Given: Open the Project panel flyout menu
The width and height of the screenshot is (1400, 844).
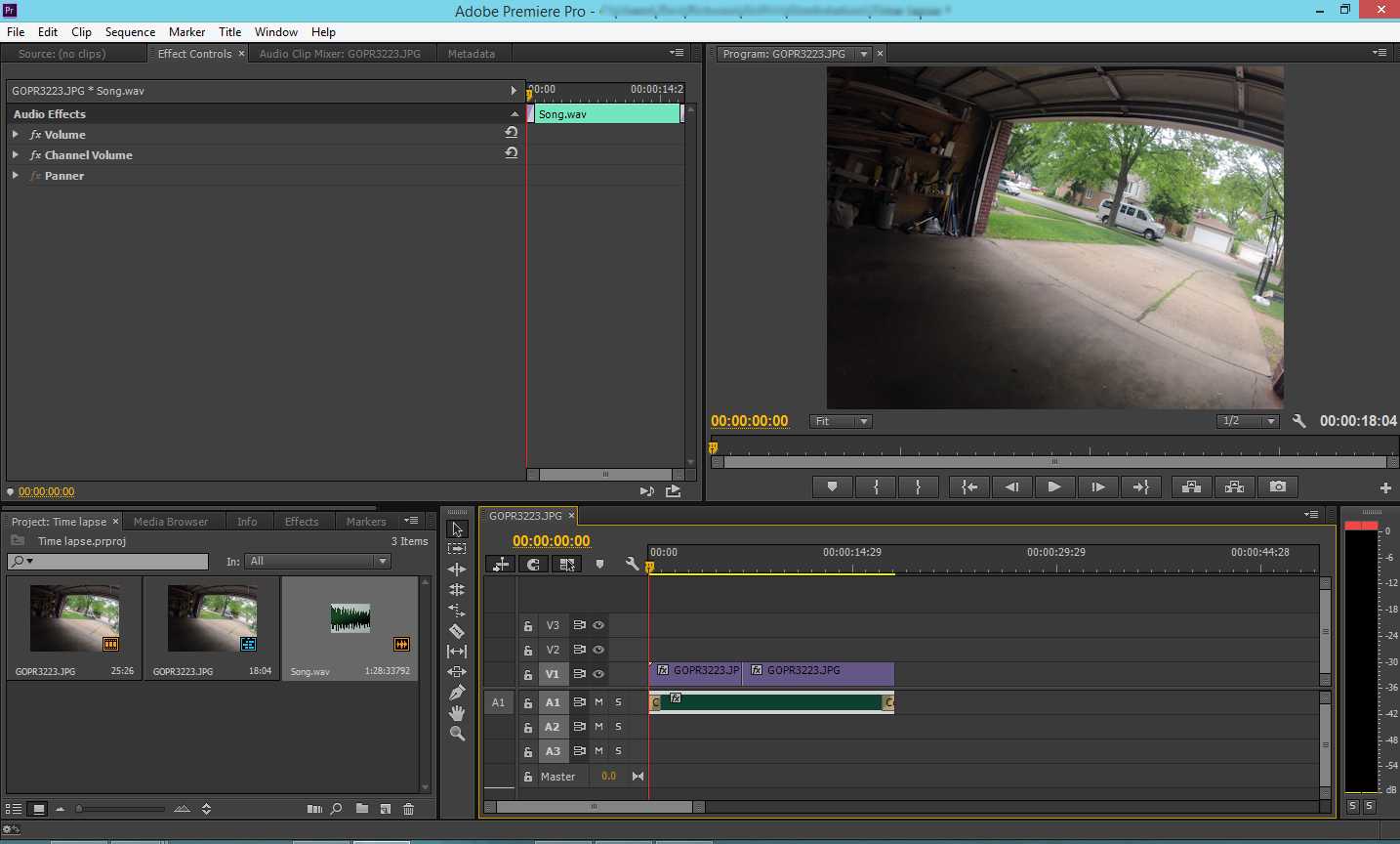Looking at the screenshot, I should pyautogui.click(x=411, y=521).
